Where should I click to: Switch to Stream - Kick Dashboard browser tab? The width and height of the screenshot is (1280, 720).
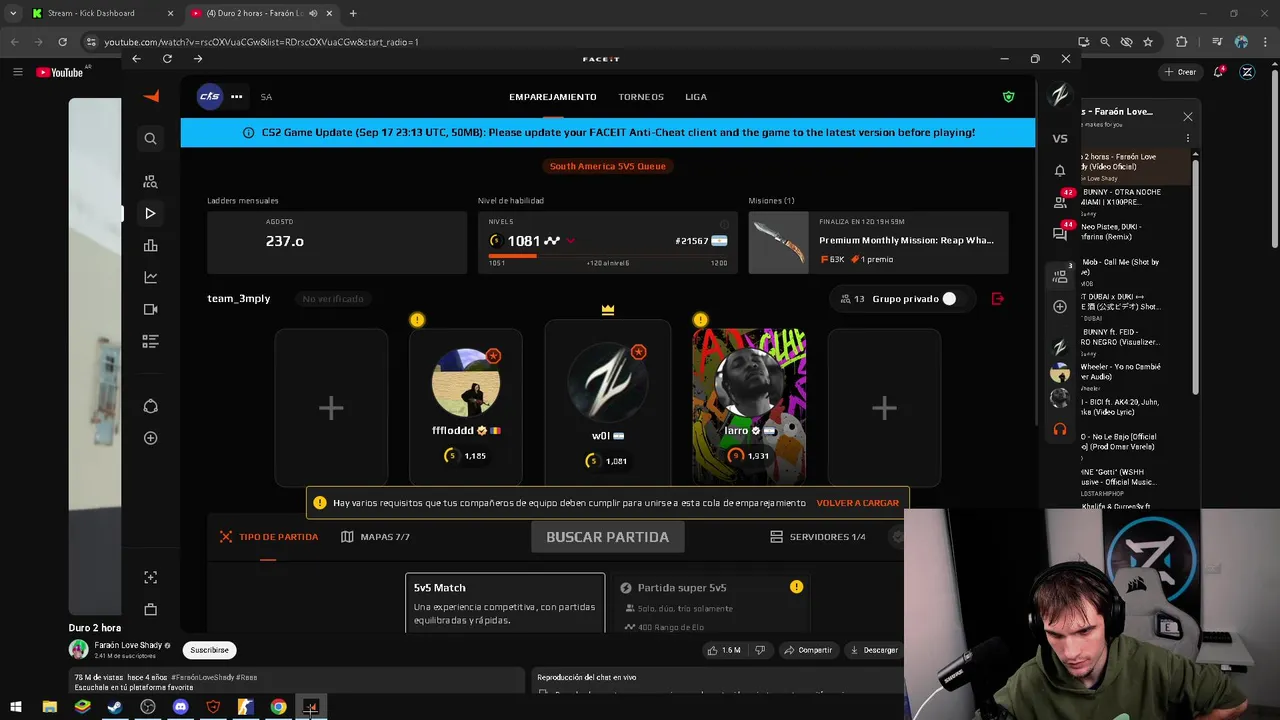tap(100, 13)
